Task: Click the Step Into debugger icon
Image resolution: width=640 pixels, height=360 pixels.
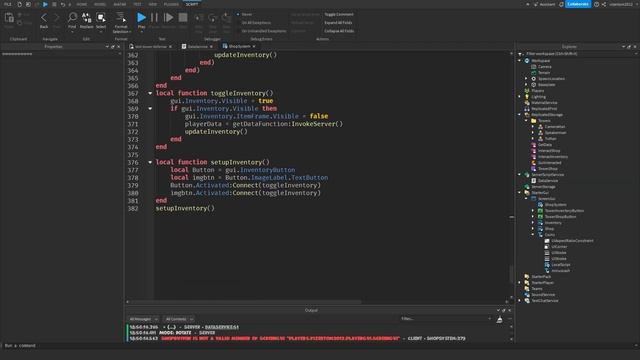Action: coord(199,18)
